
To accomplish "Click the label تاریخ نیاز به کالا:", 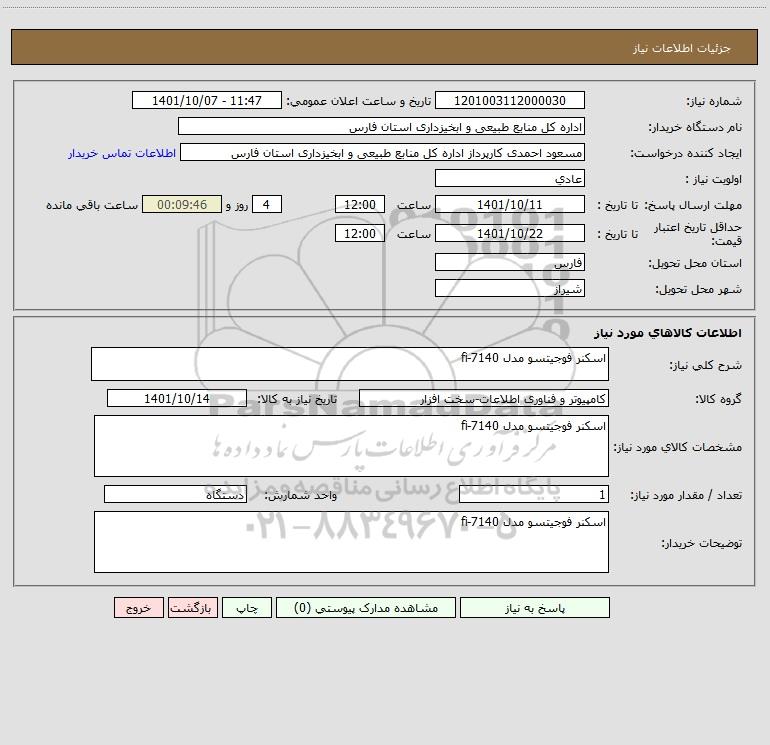I will click(x=297, y=399).
